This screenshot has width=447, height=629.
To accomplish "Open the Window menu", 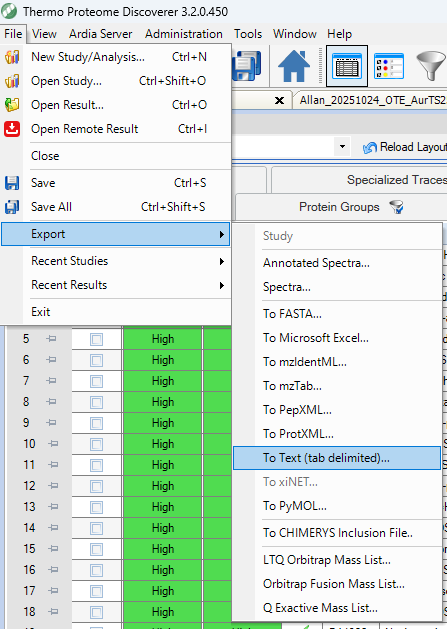I will pyautogui.click(x=295, y=34).
